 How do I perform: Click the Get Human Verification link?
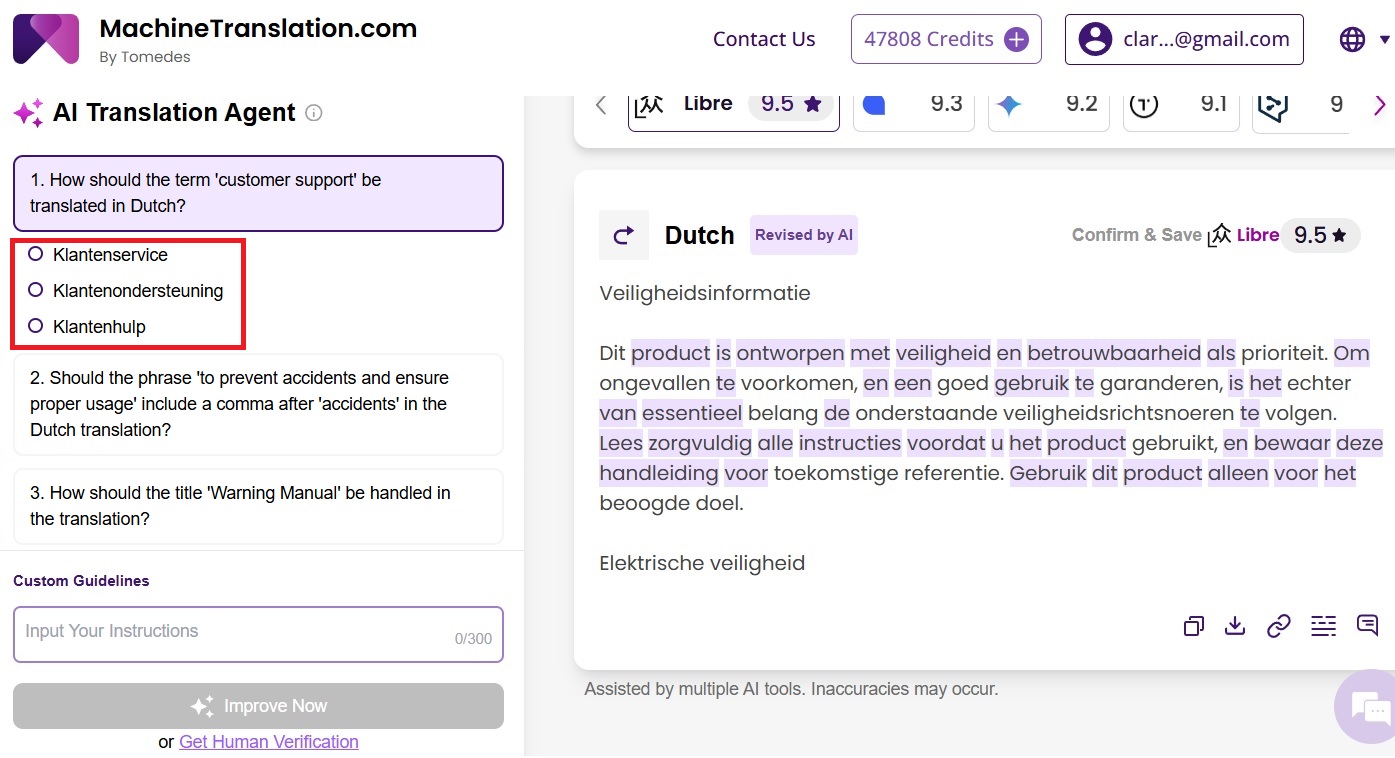(268, 742)
